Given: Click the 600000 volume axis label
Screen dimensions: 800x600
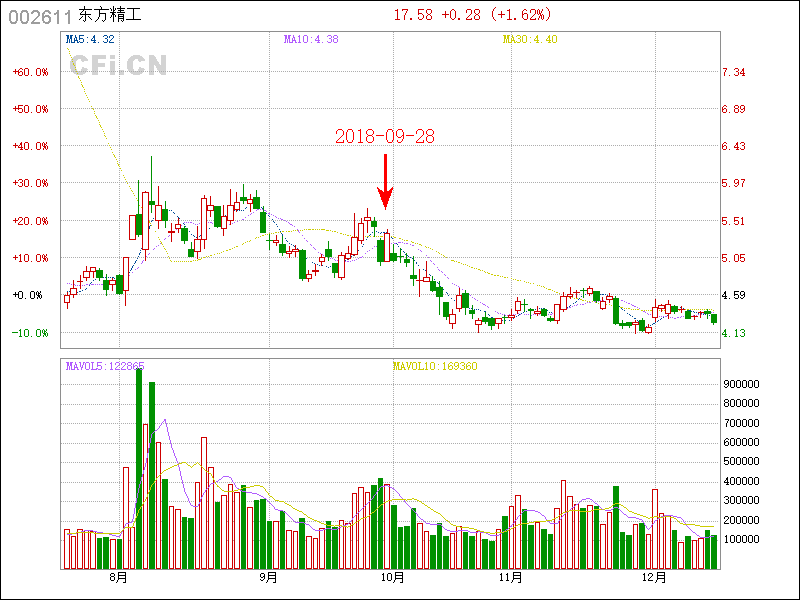Looking at the screenshot, I should 741,442.
